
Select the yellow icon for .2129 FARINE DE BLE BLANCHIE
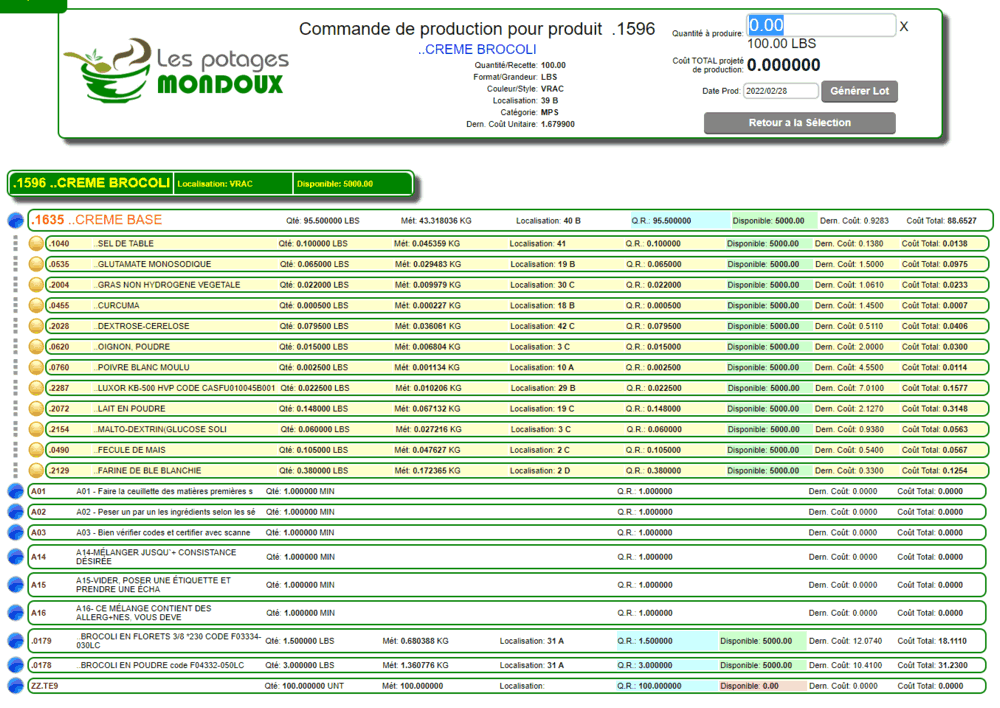coord(36,471)
